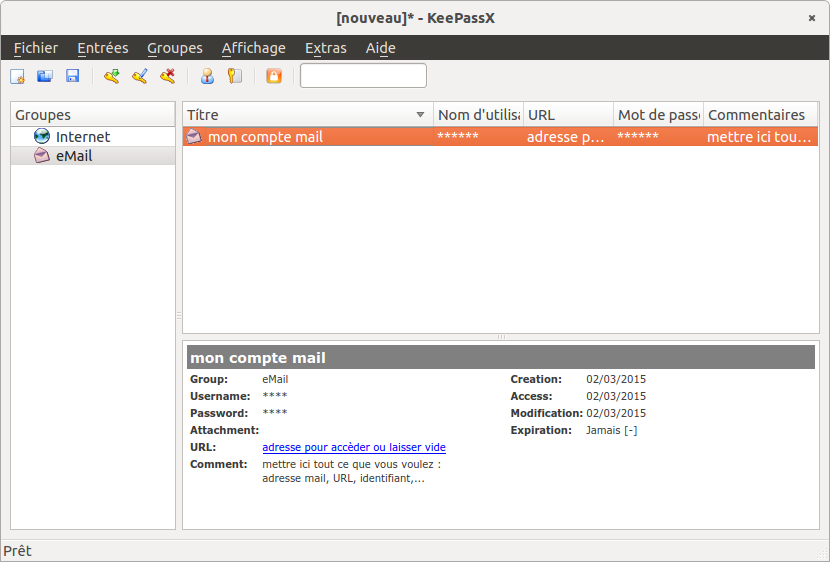Click the 'mon compte mail' details title bar

pyautogui.click(x=501, y=358)
